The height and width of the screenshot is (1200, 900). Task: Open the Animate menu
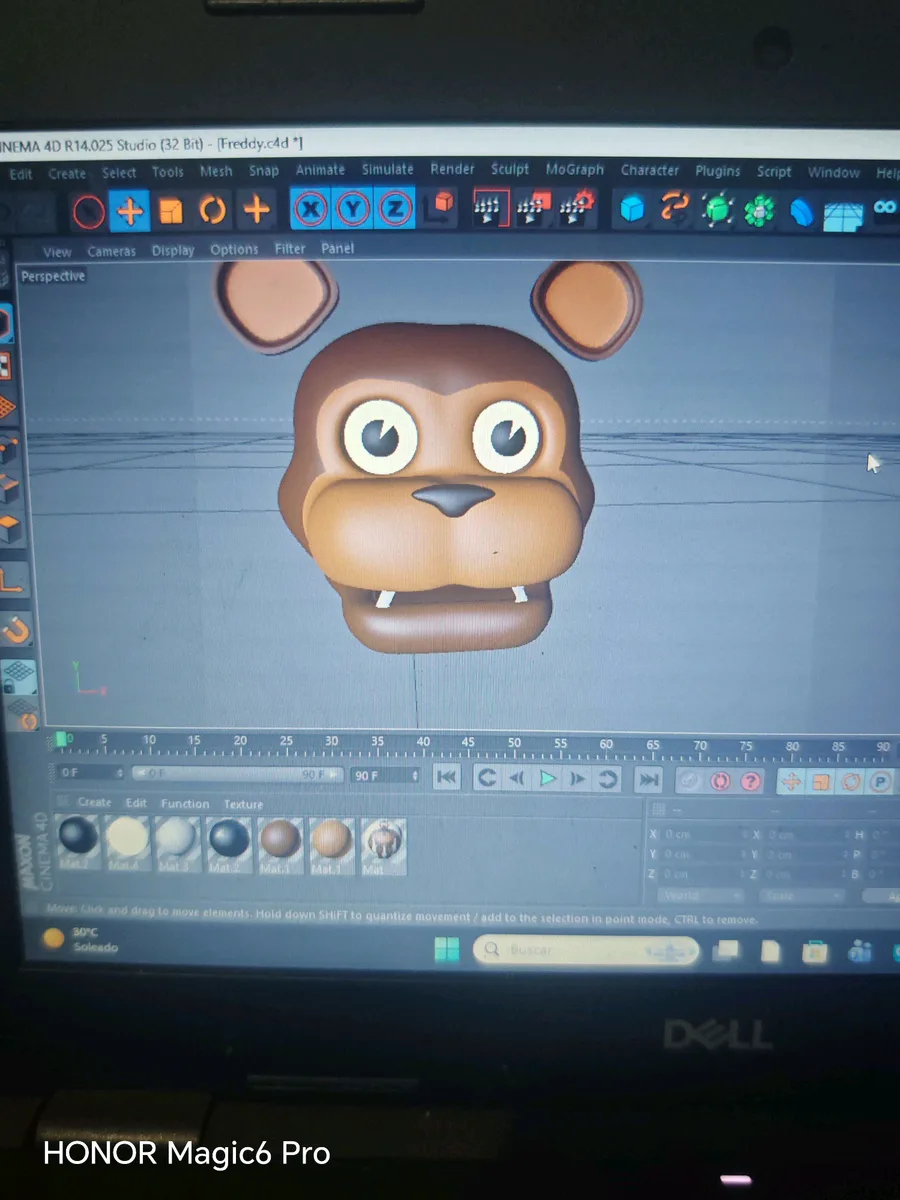pos(320,170)
